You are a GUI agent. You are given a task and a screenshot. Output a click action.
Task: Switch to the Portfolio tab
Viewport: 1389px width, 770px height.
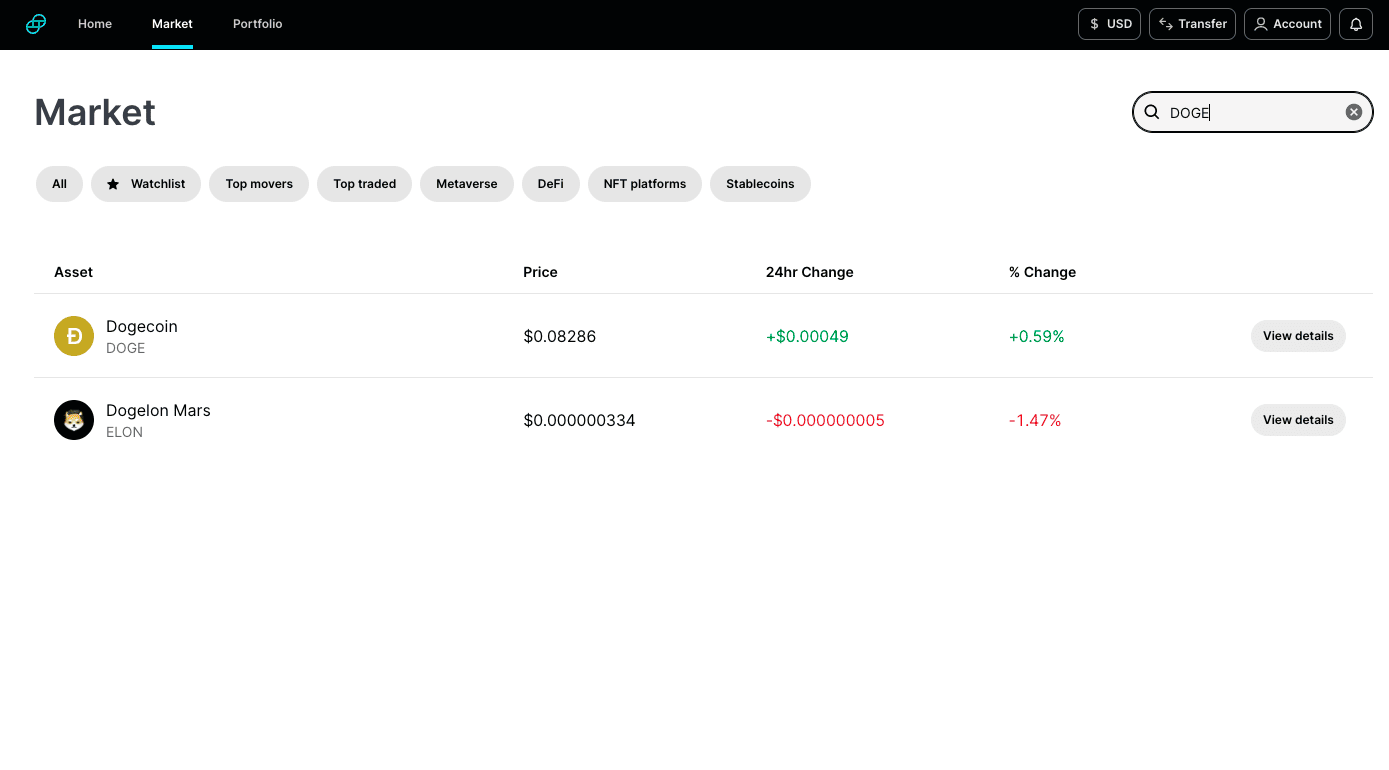click(258, 24)
